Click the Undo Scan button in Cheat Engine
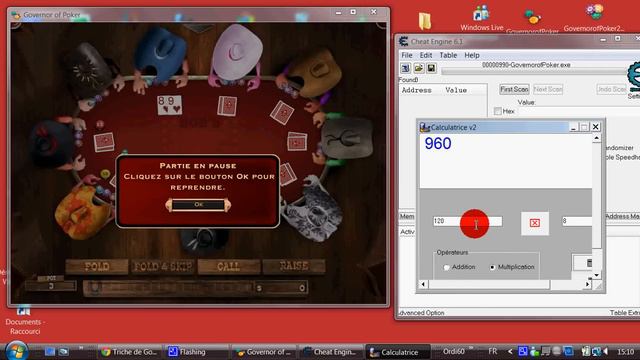Viewport: 640px width, 360px height. pos(611,89)
